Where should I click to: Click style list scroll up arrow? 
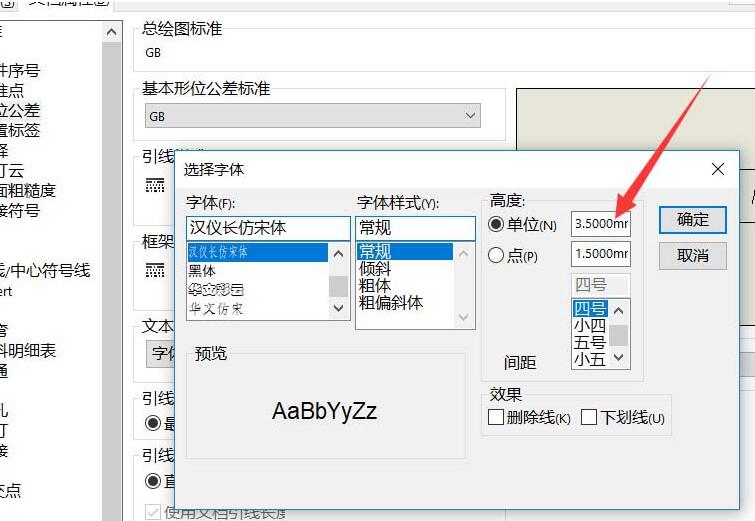point(463,254)
